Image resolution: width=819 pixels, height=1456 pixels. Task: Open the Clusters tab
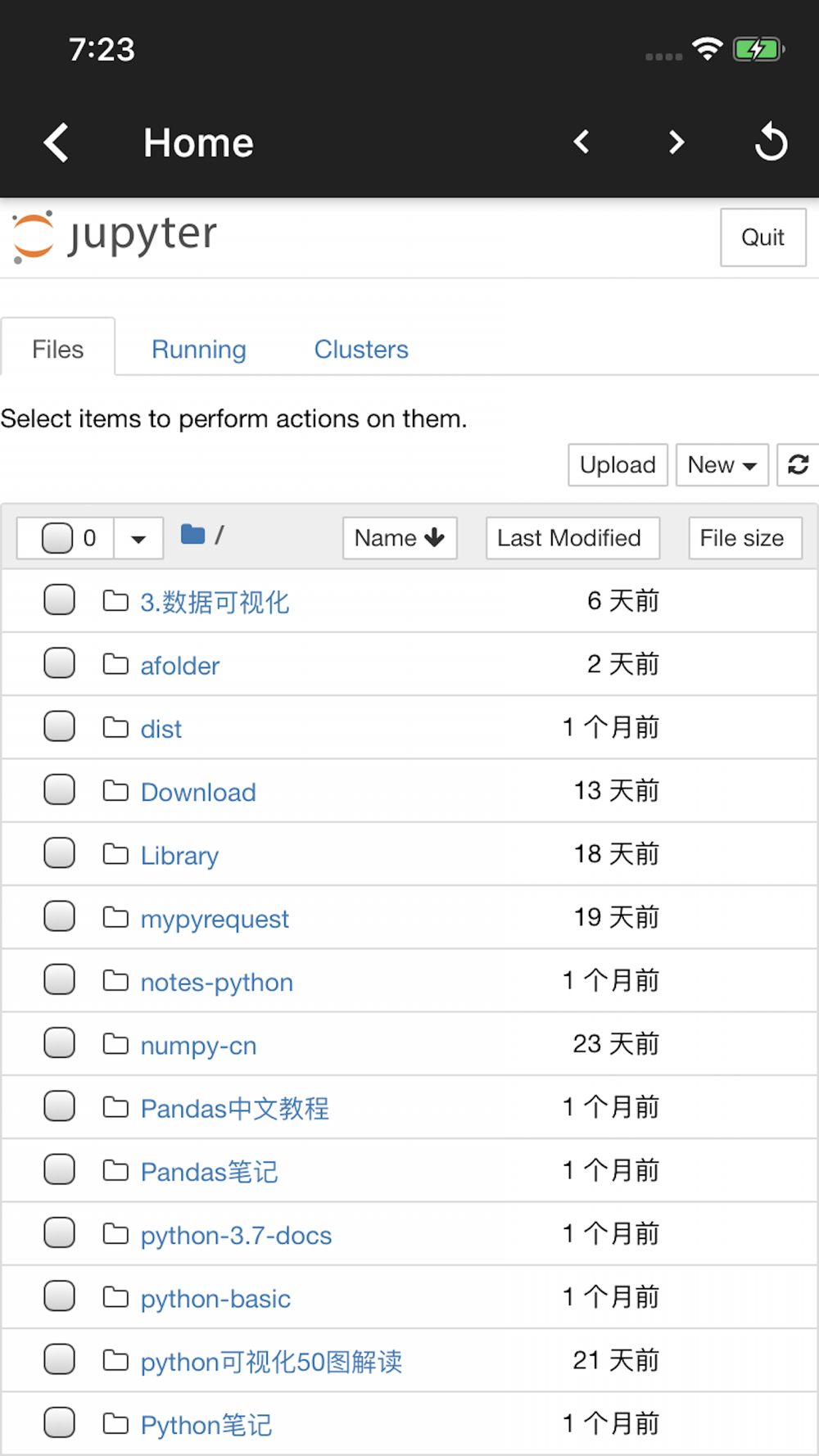point(361,350)
